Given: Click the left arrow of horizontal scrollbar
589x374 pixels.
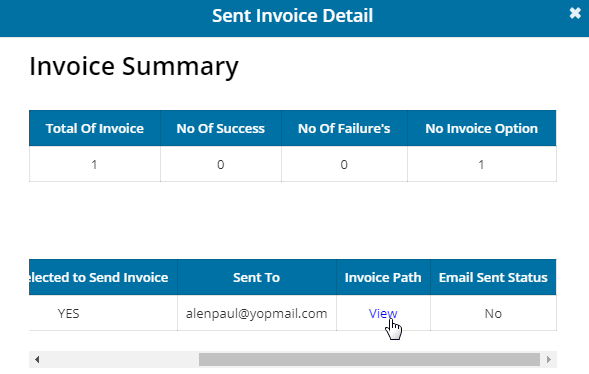Looking at the screenshot, I should tap(37, 359).
